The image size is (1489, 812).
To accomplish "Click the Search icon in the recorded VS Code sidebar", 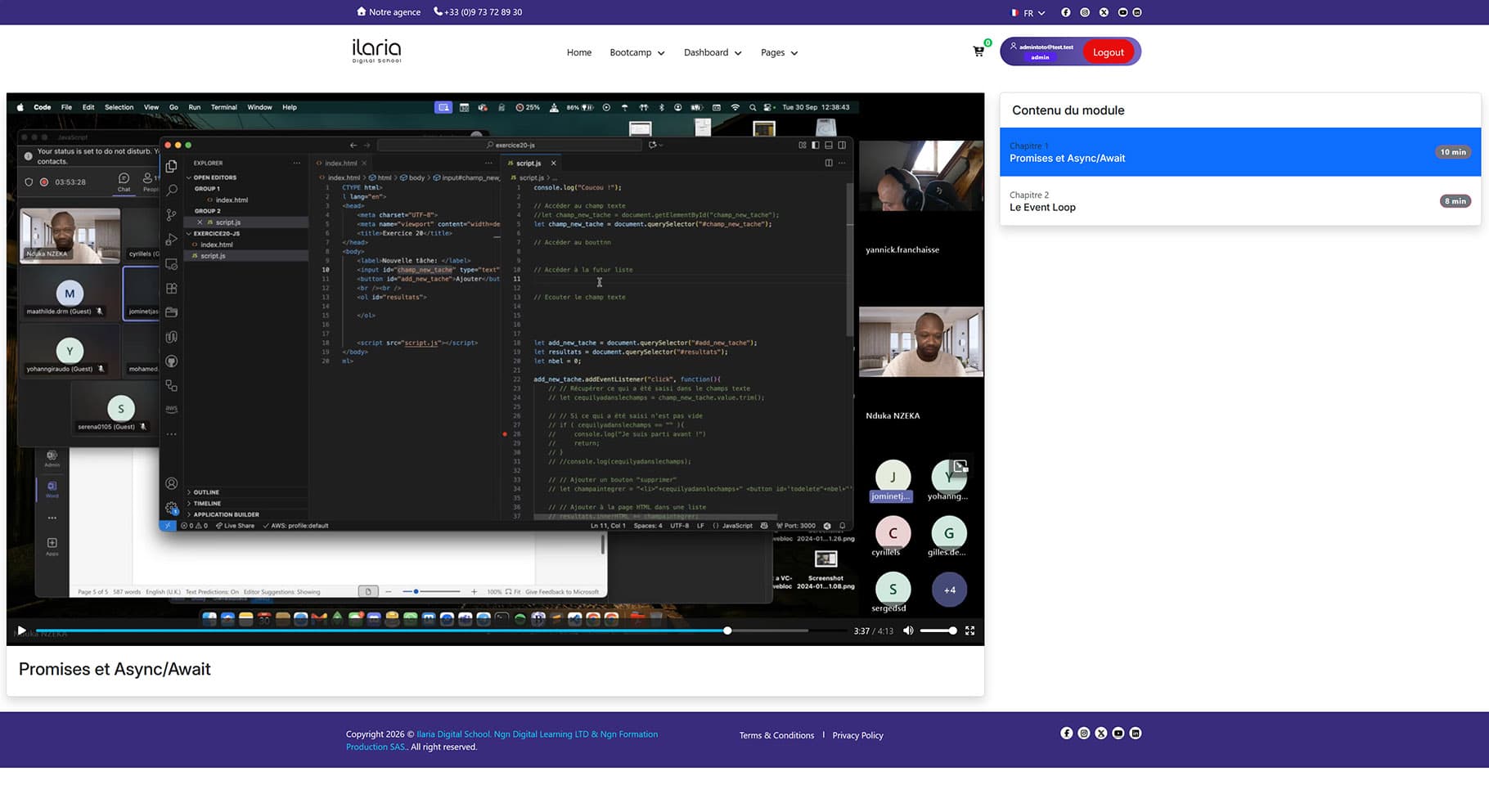I will tap(172, 191).
